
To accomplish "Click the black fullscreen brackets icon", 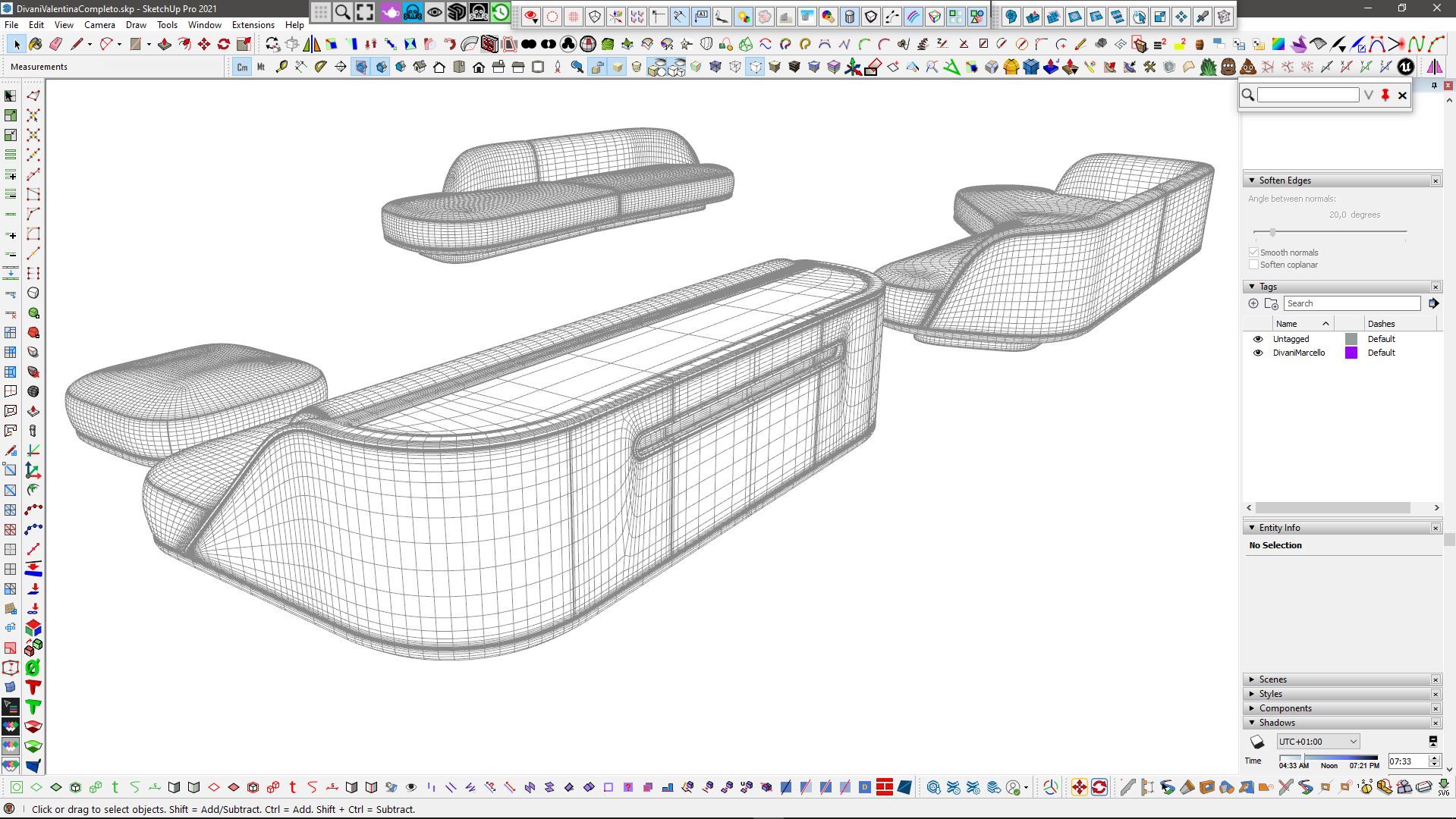I will (365, 13).
